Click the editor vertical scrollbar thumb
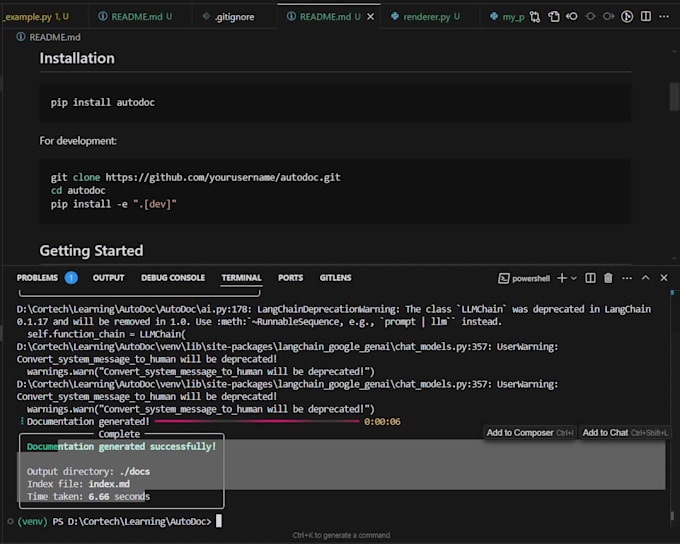This screenshot has width=680, height=544. coord(673,97)
